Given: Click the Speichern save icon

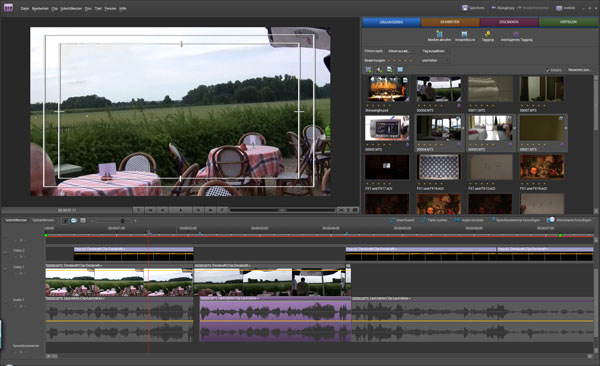Looking at the screenshot, I should pyautogui.click(x=465, y=8).
